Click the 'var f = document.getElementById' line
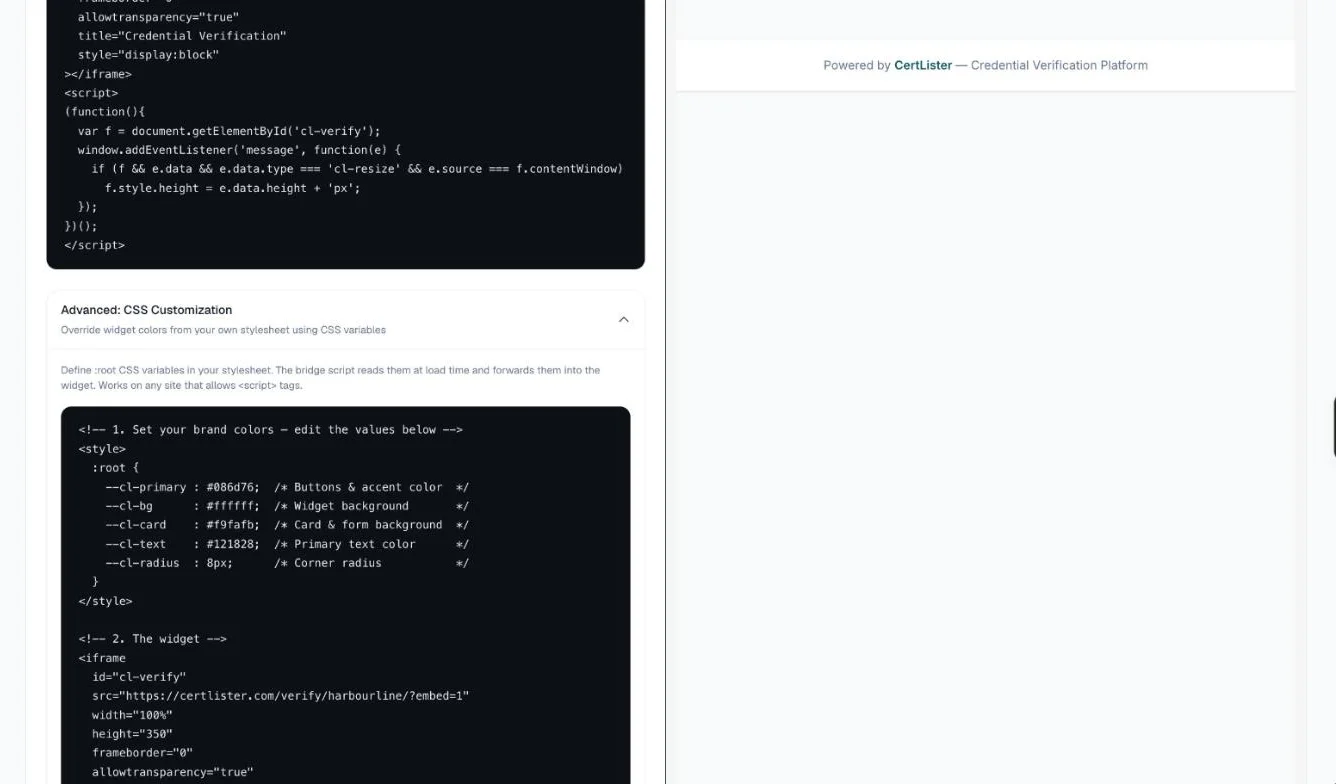Screen dimensions: 1336x784 229,131
